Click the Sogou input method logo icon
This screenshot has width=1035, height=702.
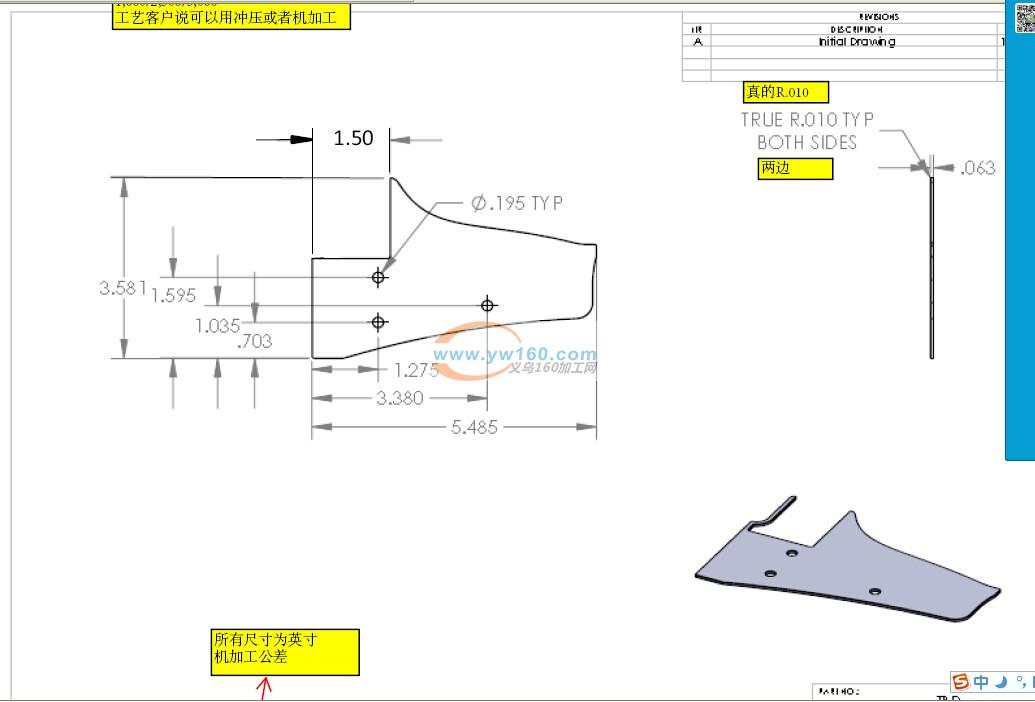[960, 682]
